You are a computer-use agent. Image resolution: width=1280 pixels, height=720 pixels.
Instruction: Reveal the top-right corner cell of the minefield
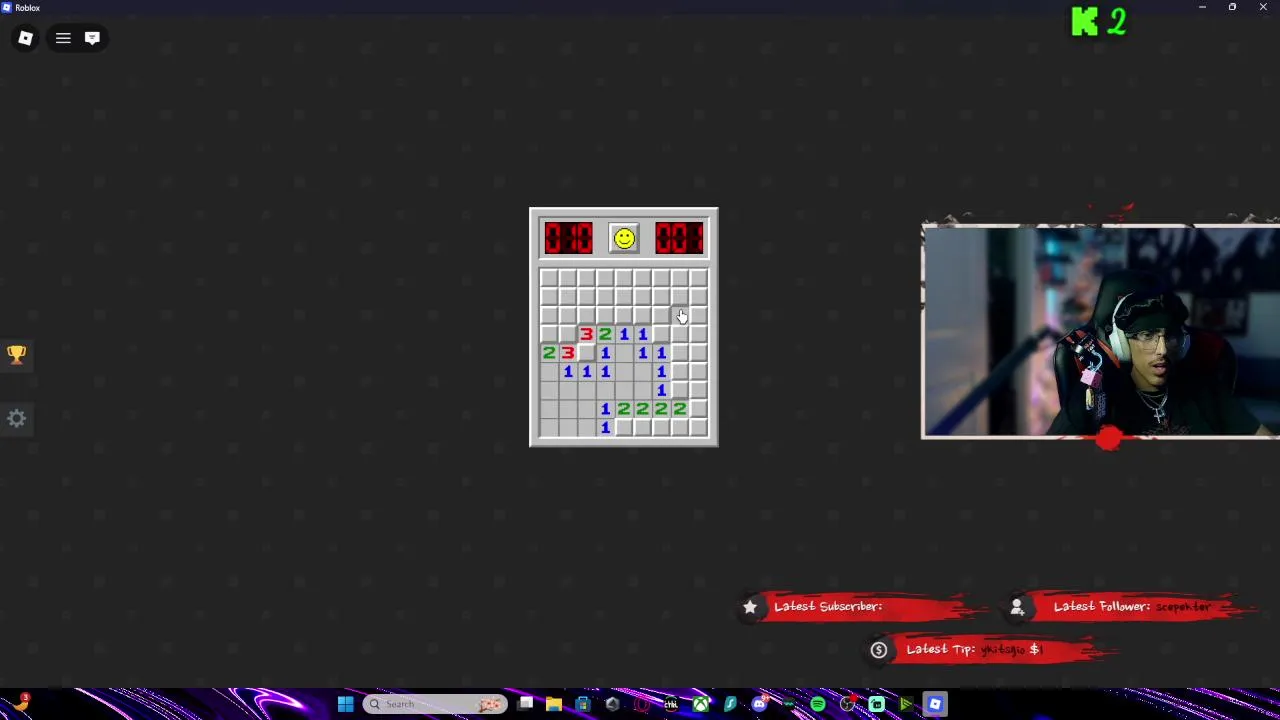click(699, 278)
